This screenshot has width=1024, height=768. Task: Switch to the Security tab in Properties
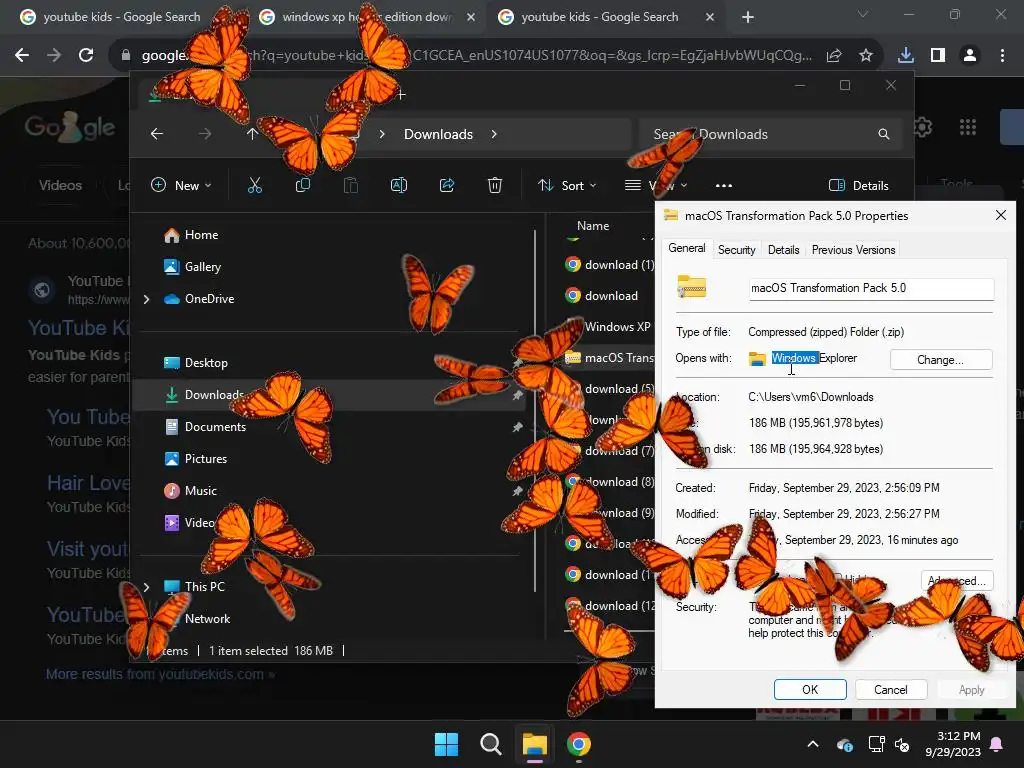[x=737, y=250]
